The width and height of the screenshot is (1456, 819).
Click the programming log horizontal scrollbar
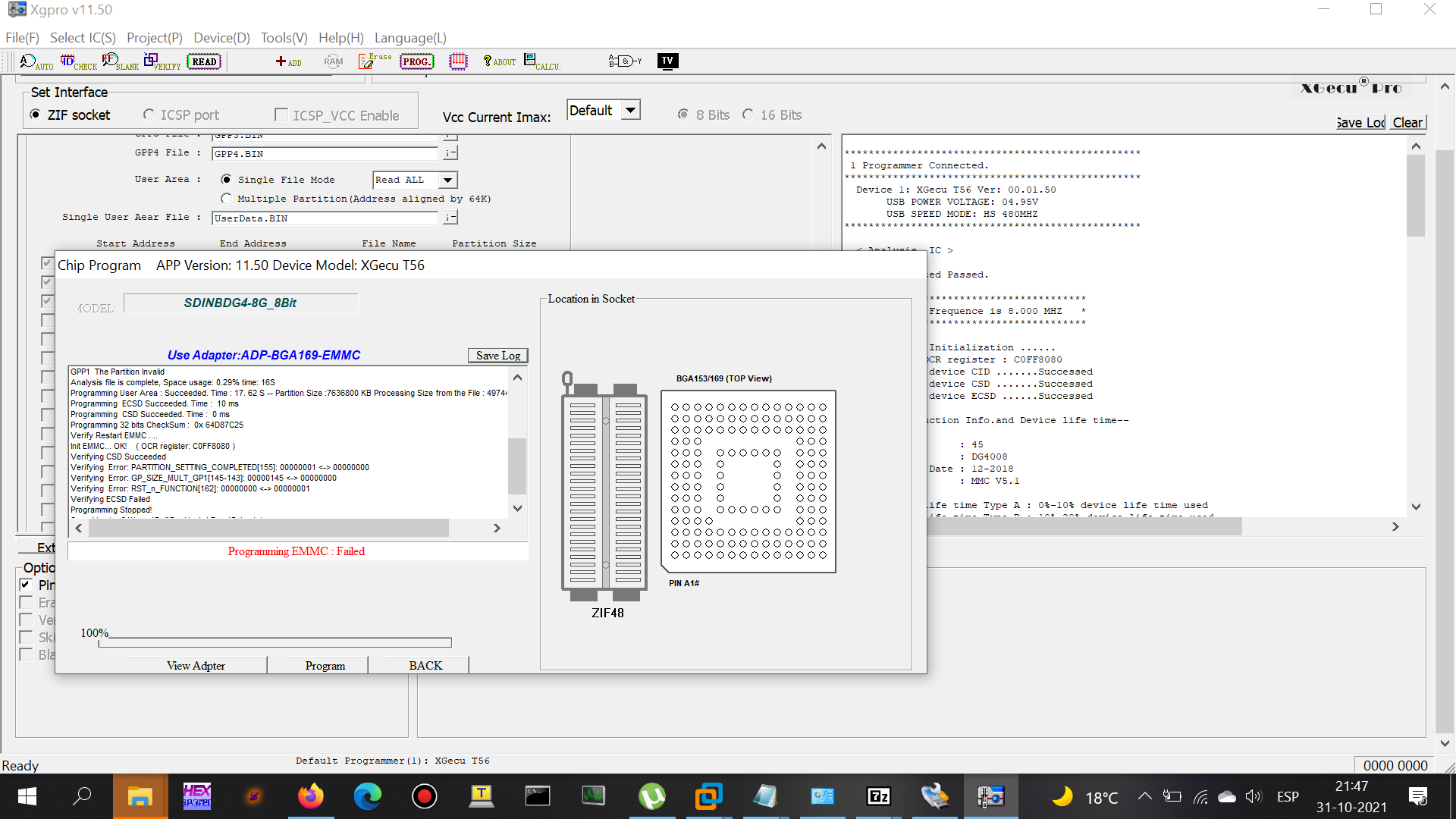coord(269,529)
